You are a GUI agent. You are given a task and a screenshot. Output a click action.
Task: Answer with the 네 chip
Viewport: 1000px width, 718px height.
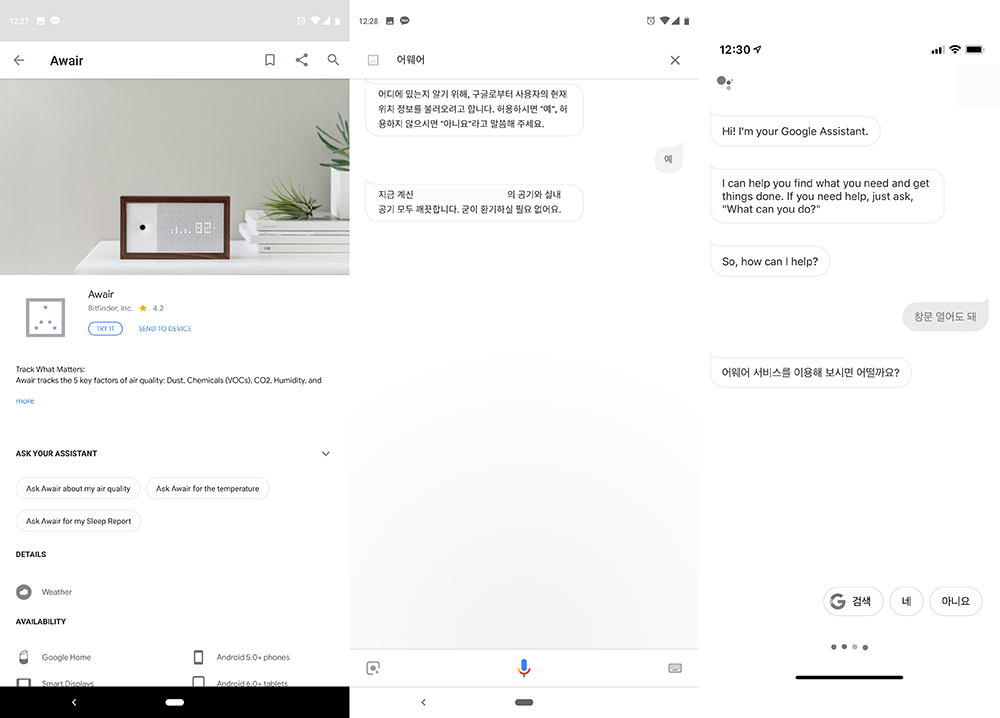click(x=906, y=601)
